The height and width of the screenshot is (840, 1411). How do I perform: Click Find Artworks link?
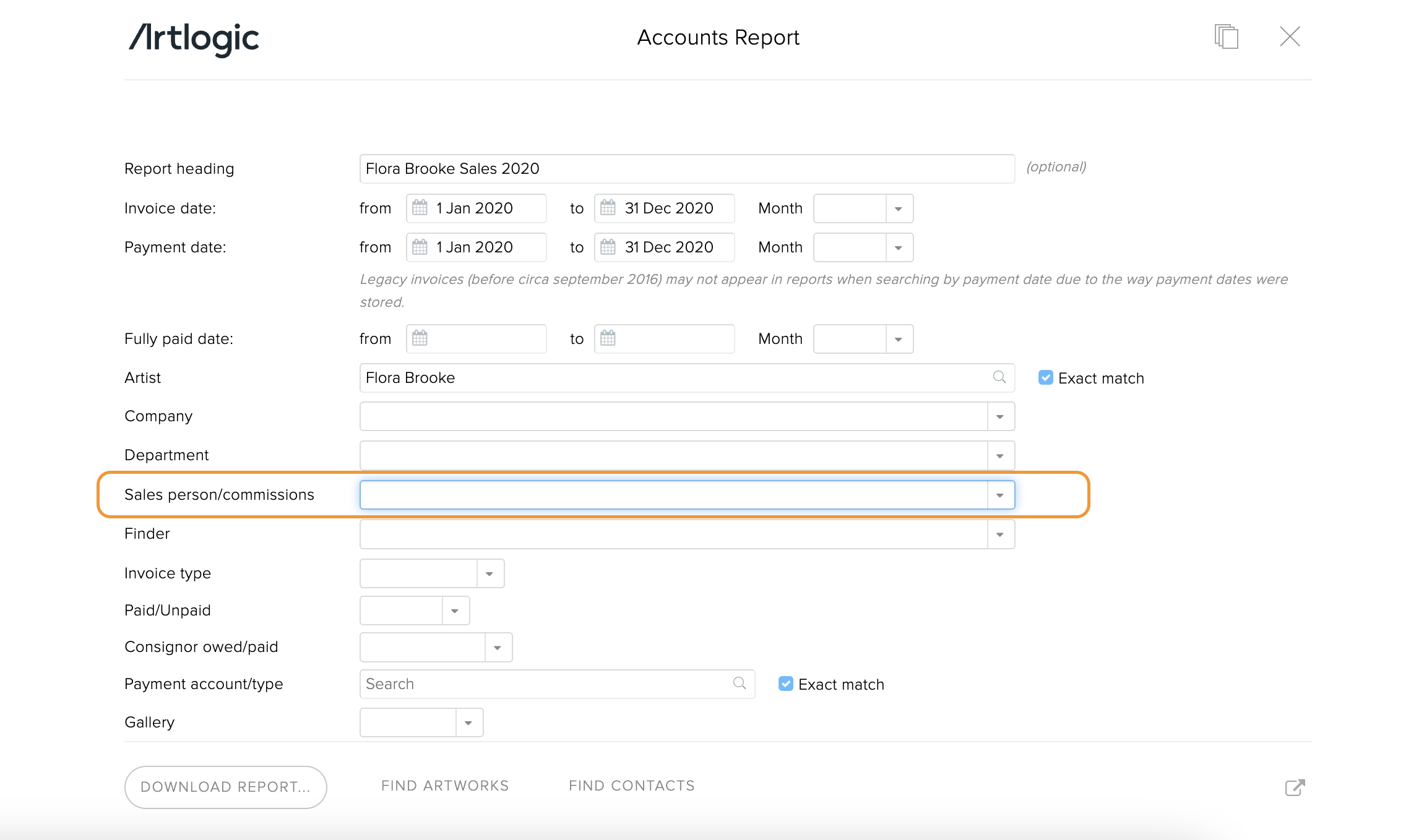(x=445, y=786)
